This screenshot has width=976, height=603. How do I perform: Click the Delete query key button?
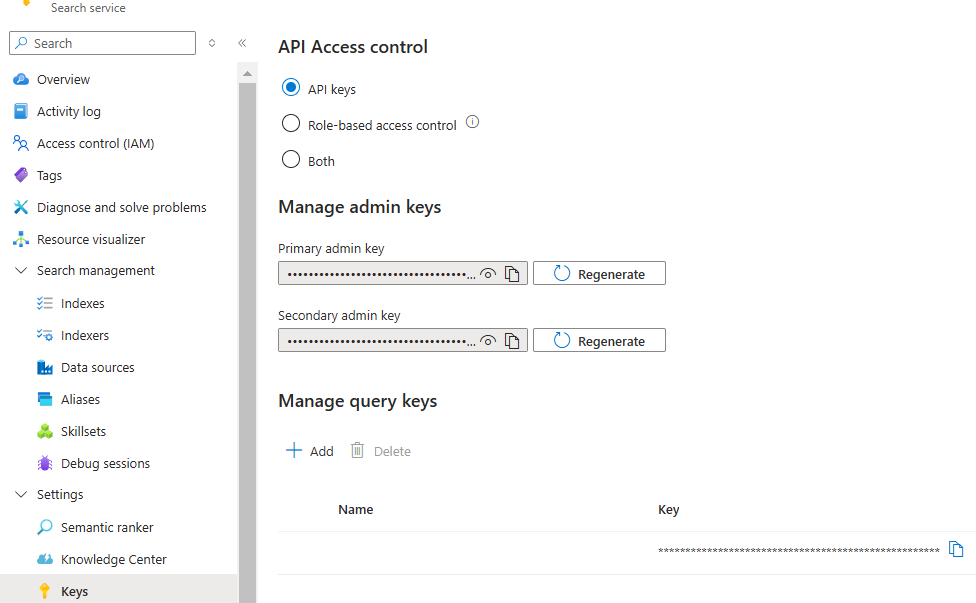380,451
